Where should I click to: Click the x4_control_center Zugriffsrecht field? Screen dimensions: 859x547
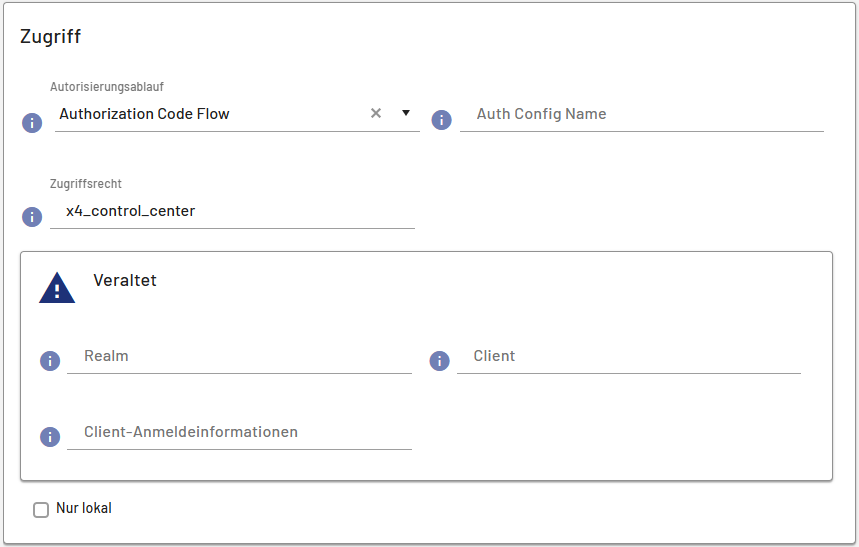coord(232,211)
